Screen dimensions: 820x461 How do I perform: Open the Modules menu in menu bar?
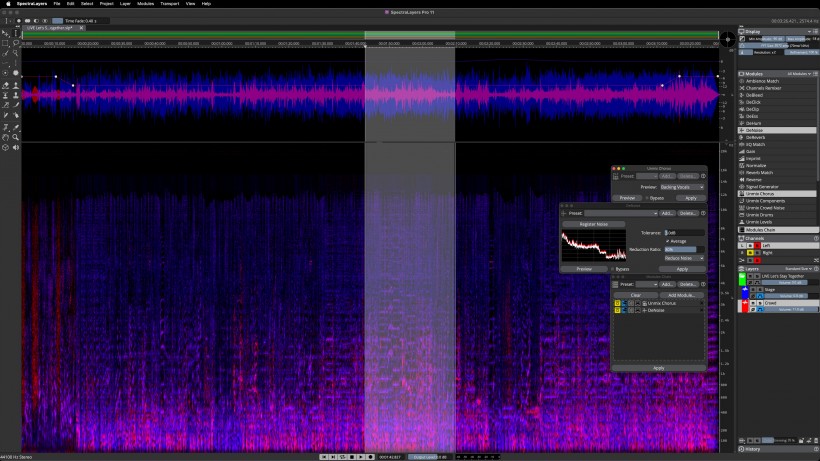pyautogui.click(x=145, y=4)
